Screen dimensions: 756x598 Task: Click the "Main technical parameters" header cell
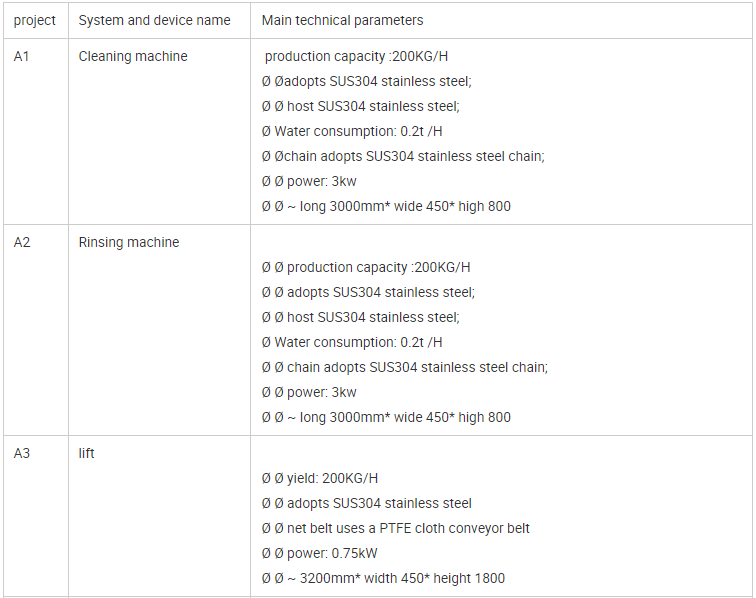pyautogui.click(x=342, y=20)
